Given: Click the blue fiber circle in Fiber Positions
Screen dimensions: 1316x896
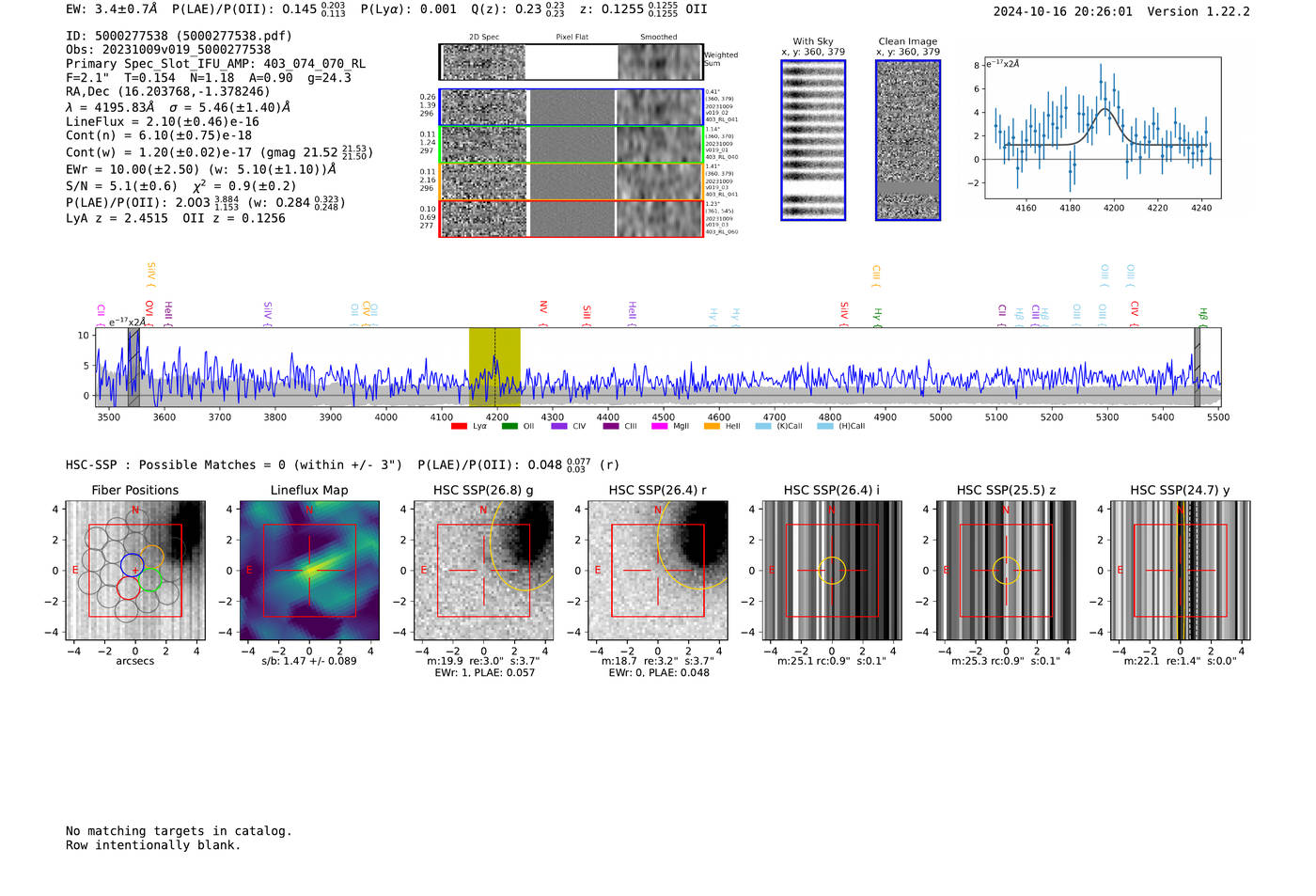Looking at the screenshot, I should 133,565.
